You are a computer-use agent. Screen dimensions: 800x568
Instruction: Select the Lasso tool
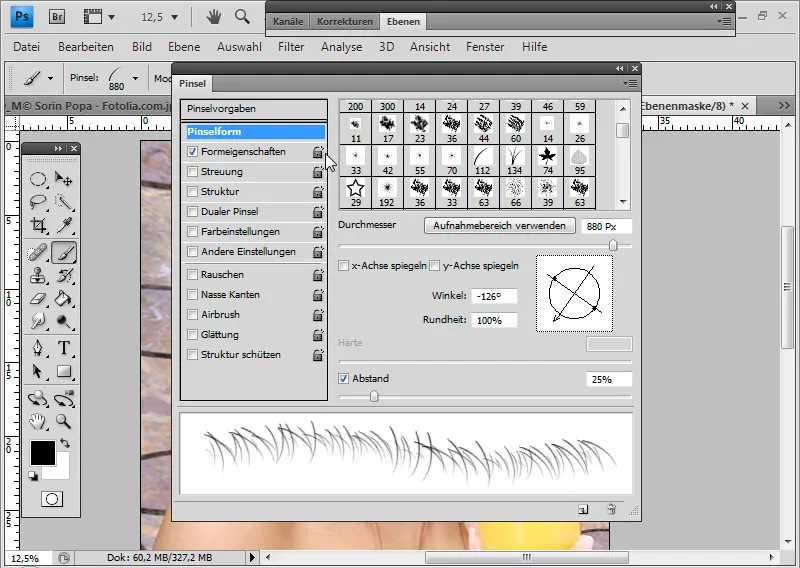click(38, 202)
